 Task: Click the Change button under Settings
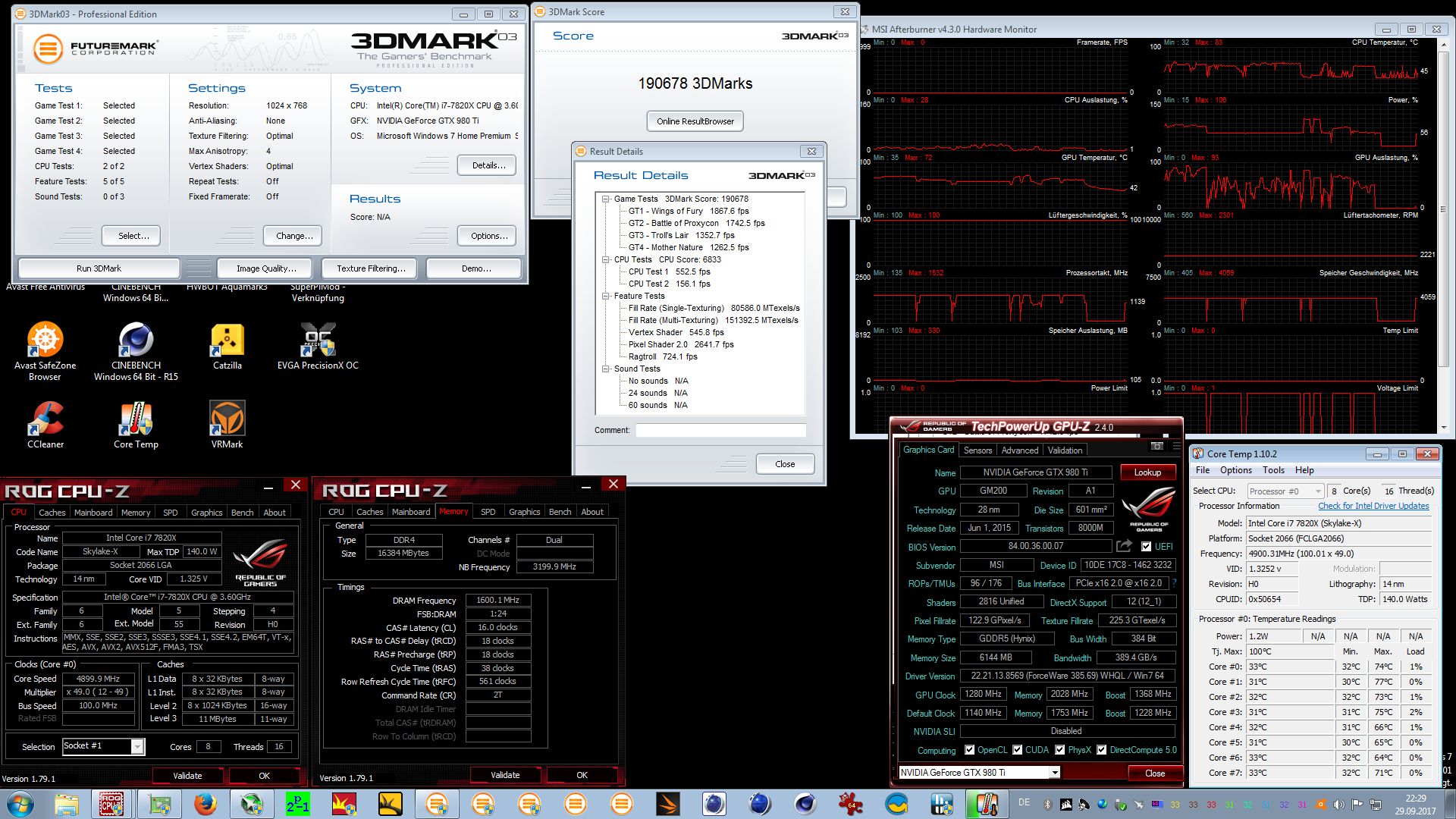pyautogui.click(x=294, y=236)
